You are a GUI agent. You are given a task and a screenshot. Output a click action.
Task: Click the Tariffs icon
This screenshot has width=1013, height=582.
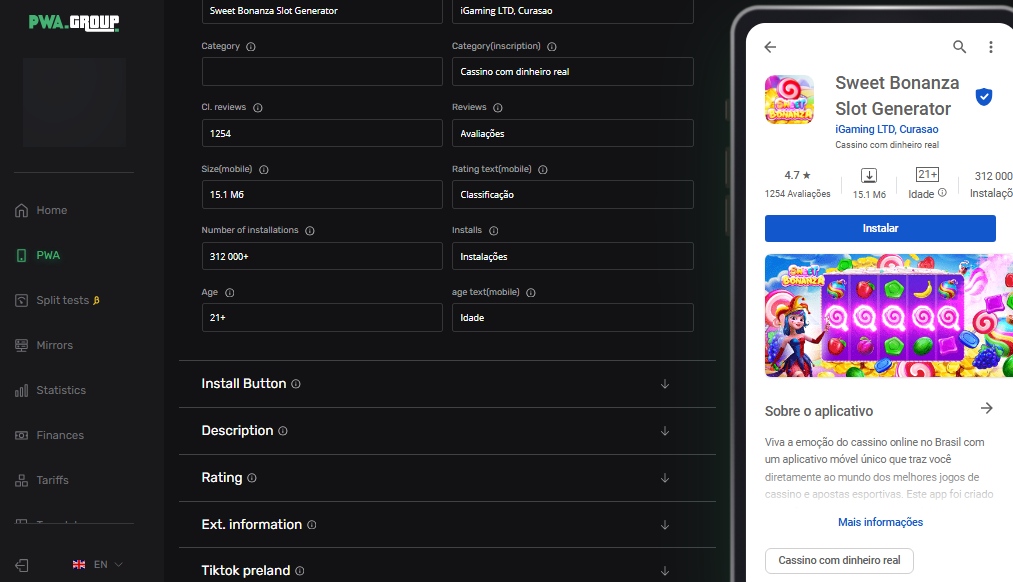click(x=21, y=480)
